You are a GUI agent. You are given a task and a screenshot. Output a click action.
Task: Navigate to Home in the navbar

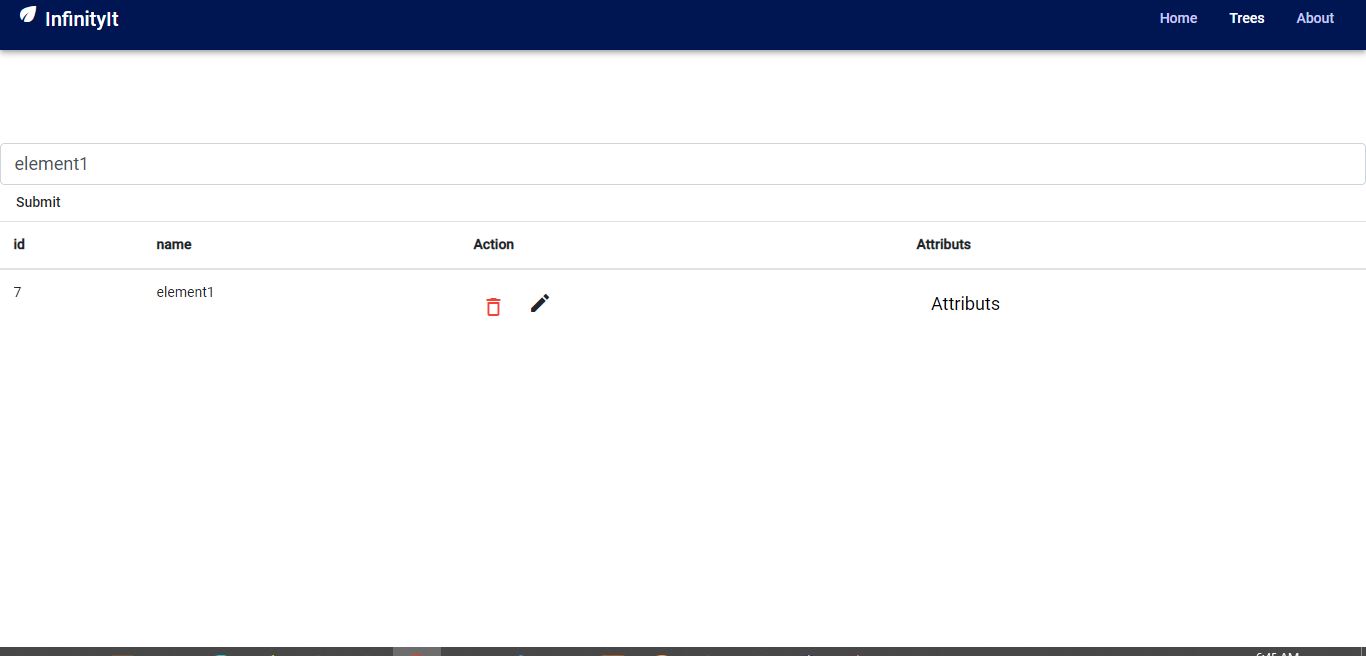[1178, 18]
